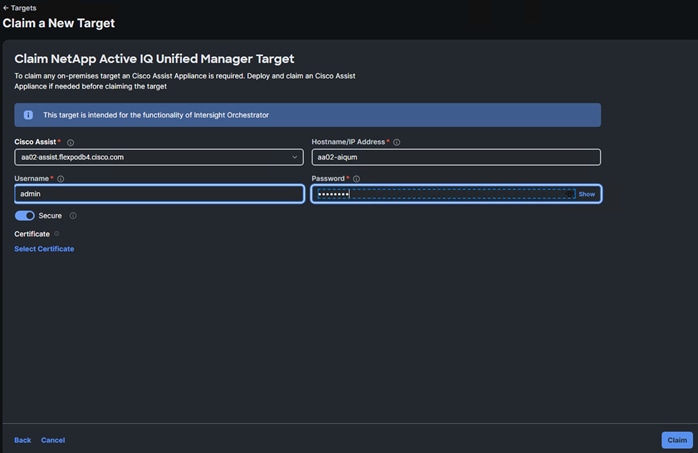Viewport: 698px width, 453px height.
Task: Click the password field eye icon
Action: click(x=569, y=194)
